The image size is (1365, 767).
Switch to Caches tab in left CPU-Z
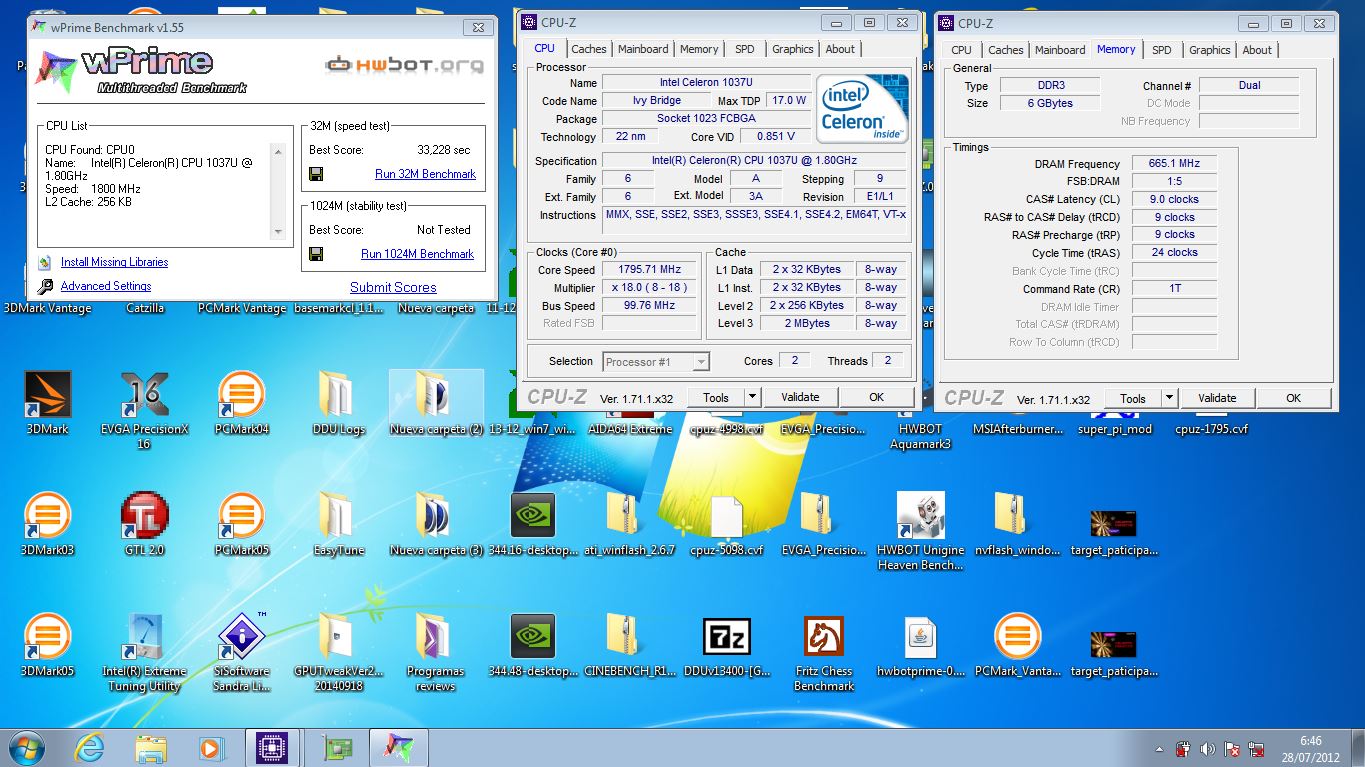tap(588, 49)
